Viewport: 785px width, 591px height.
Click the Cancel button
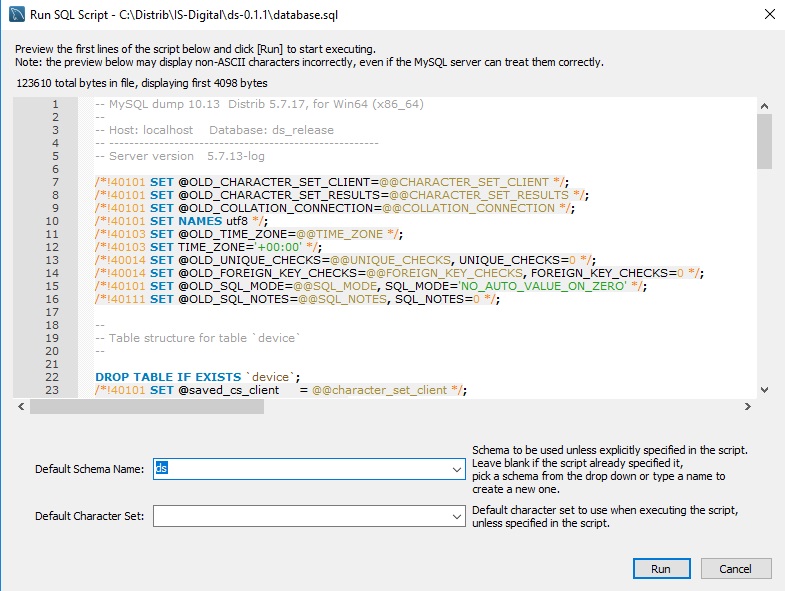click(735, 568)
